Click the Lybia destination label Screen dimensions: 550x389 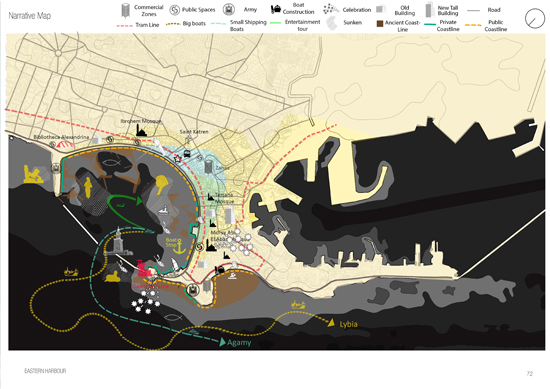click(x=348, y=324)
